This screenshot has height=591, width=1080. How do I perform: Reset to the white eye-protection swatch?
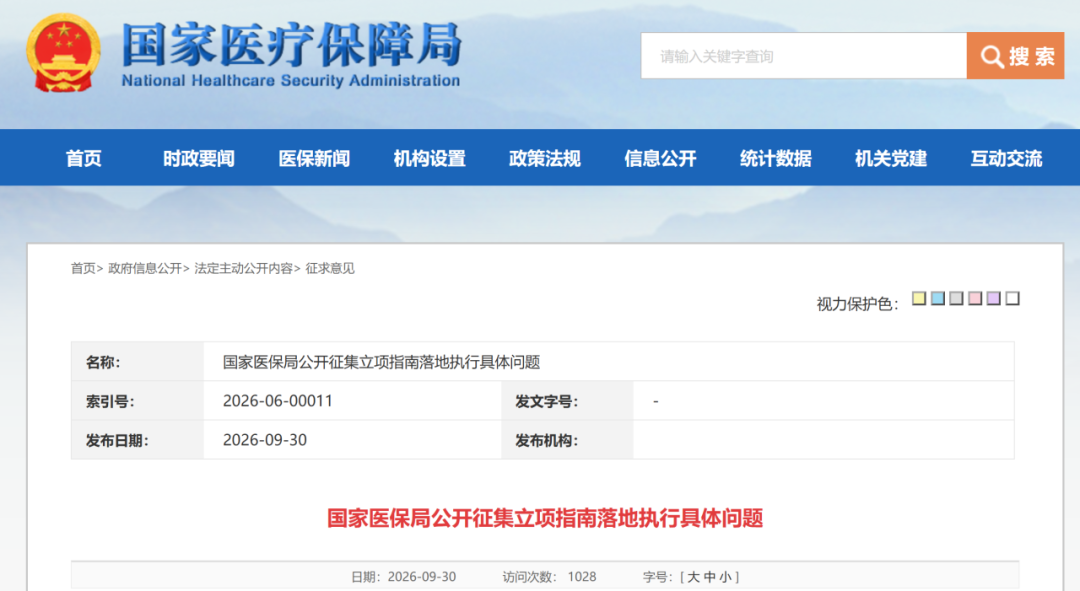pyautogui.click(x=1012, y=298)
